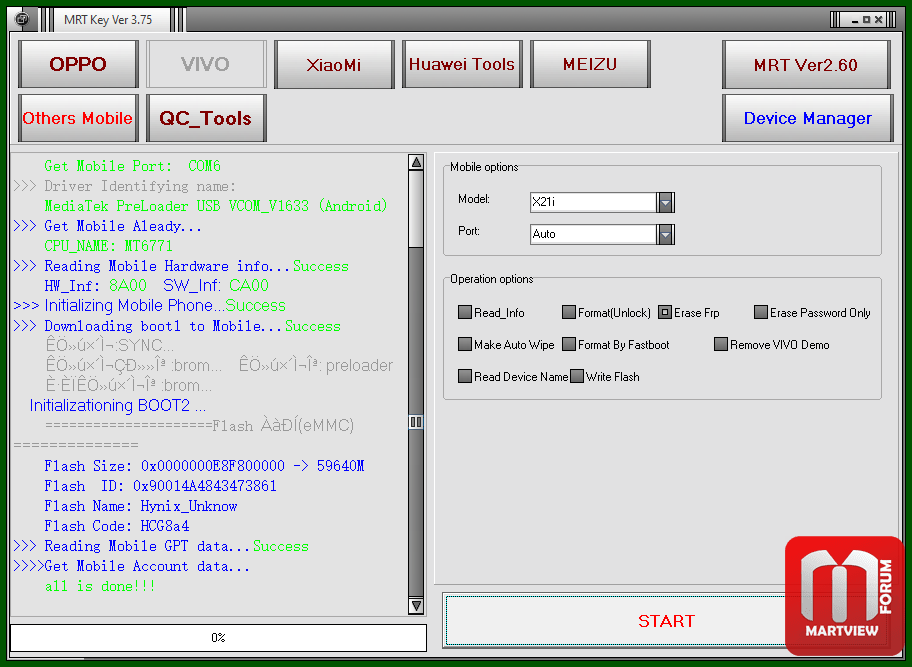The width and height of the screenshot is (912, 667).
Task: Click the 0% progress bar
Action: click(x=218, y=638)
